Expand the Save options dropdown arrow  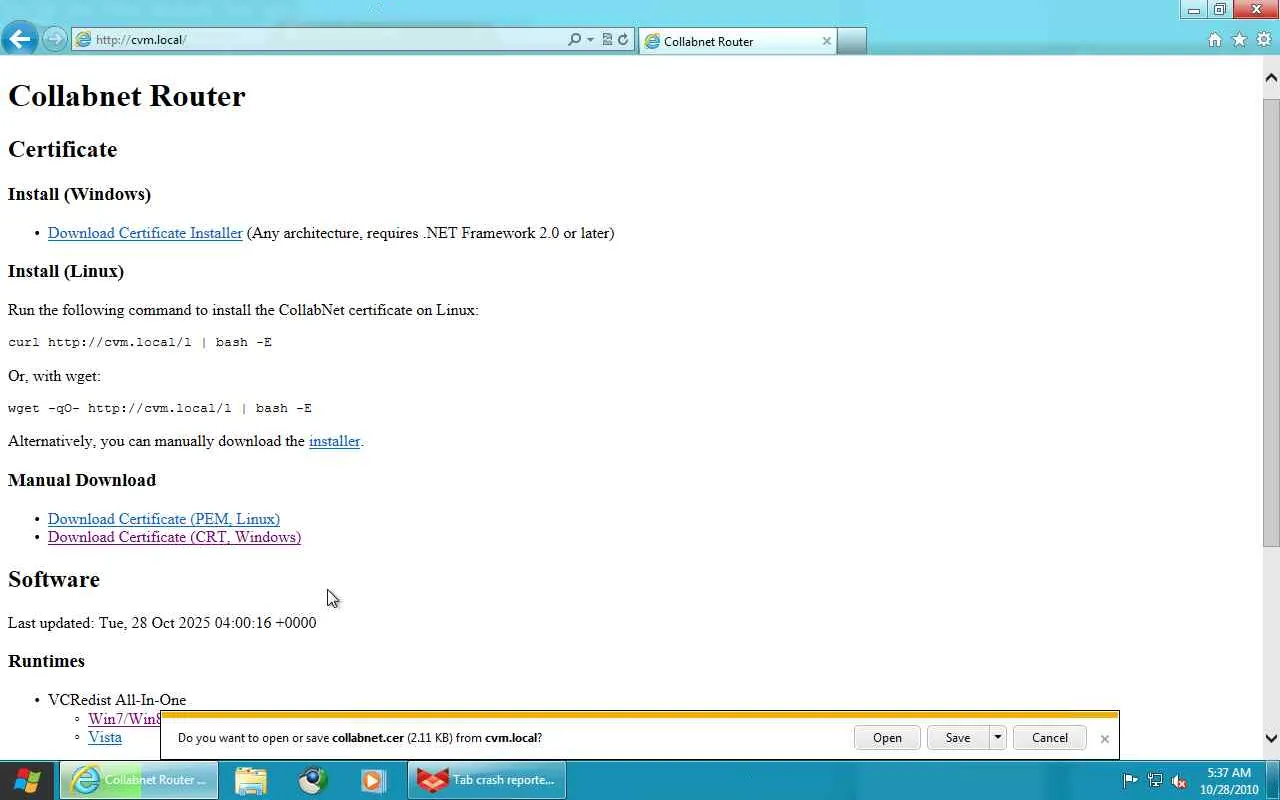pos(997,738)
